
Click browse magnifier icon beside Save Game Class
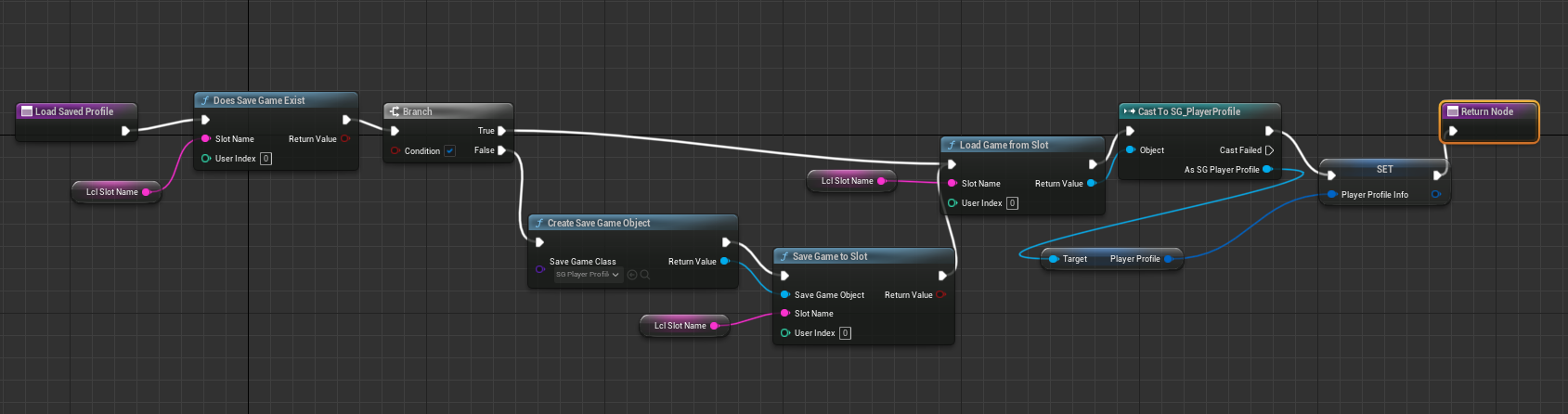[645, 275]
